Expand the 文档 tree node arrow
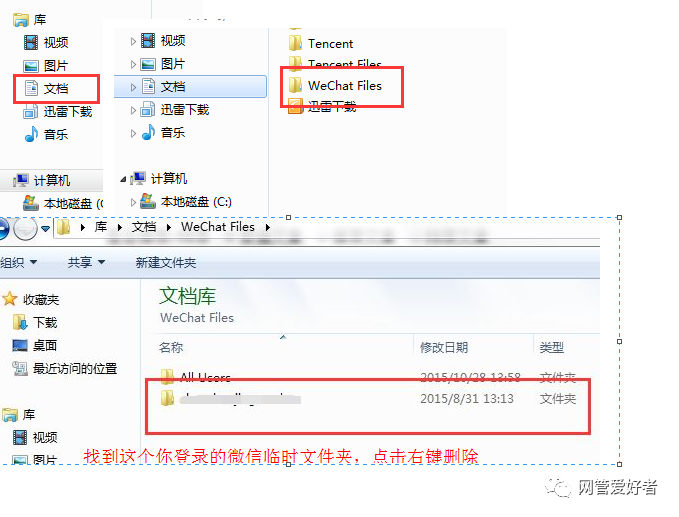Screen dimensions: 679x517 [133, 87]
